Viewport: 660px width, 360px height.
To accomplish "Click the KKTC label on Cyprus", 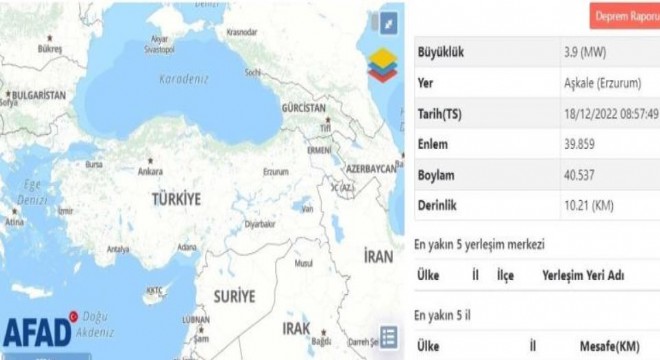I will click(154, 291).
